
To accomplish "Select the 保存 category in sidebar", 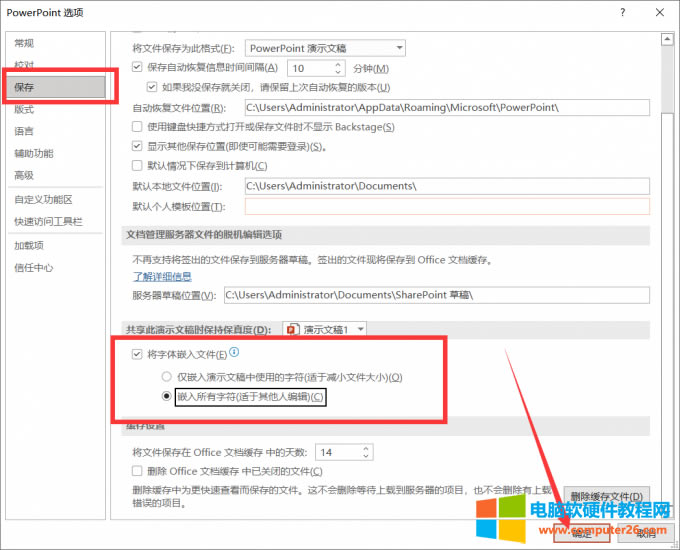I will (56, 87).
